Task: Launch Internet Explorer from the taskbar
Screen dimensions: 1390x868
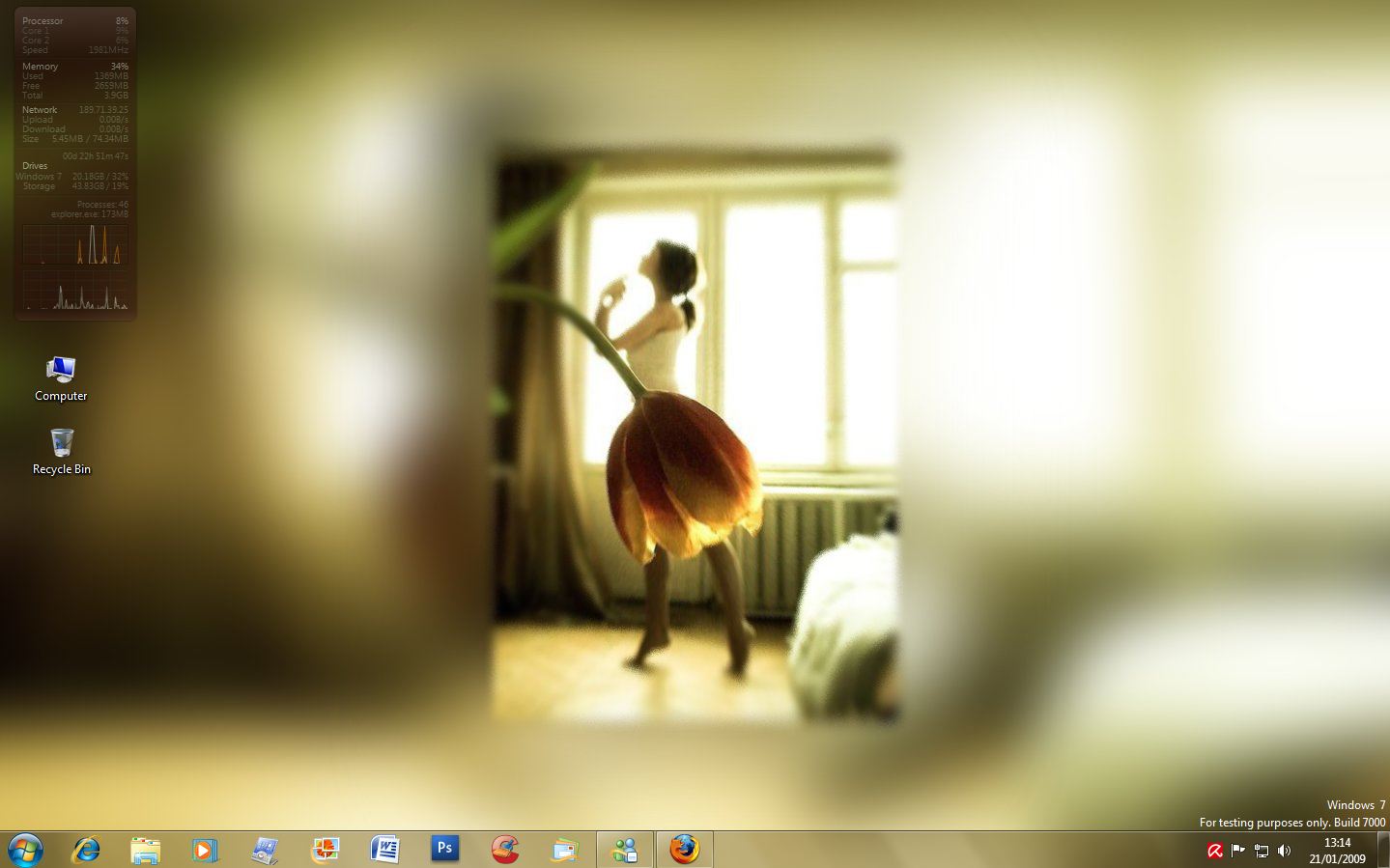Action: [86, 850]
